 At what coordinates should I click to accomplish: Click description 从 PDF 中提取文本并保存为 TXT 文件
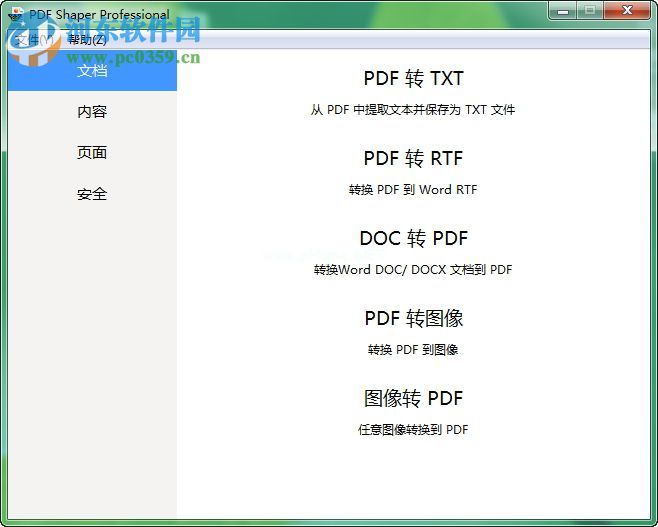point(413,110)
